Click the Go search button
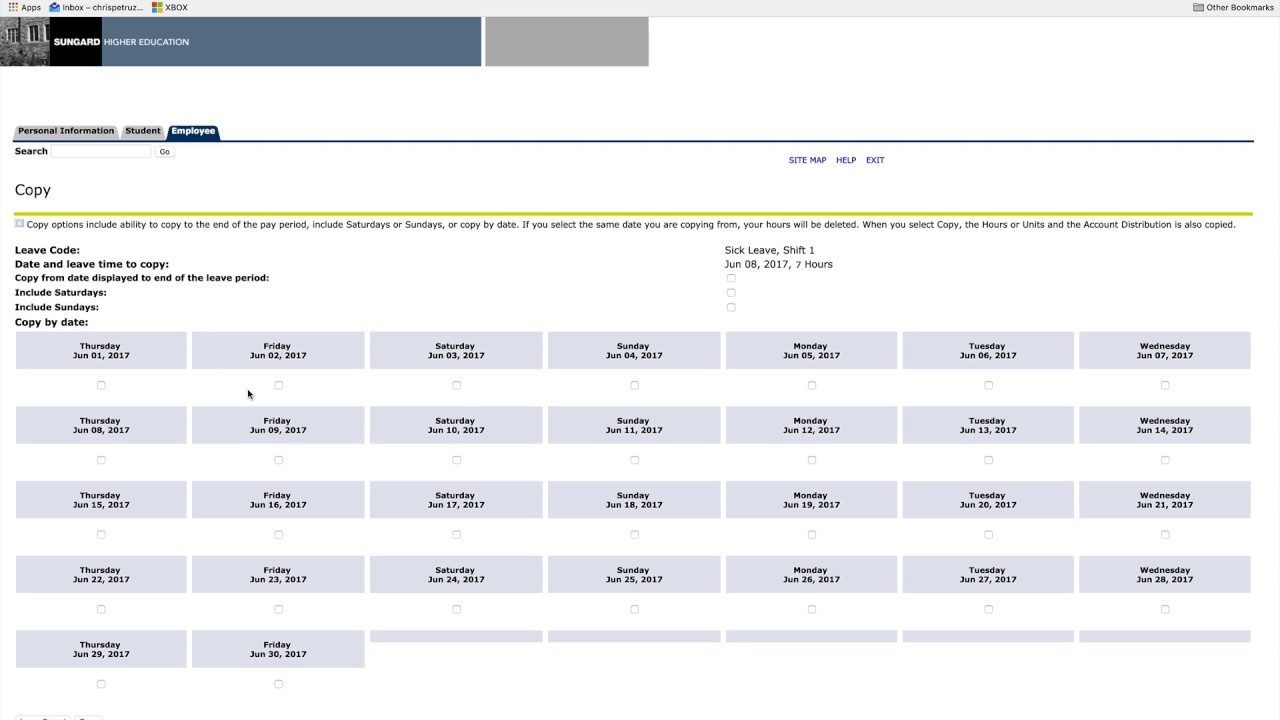Image resolution: width=1280 pixels, height=720 pixels. point(165,152)
